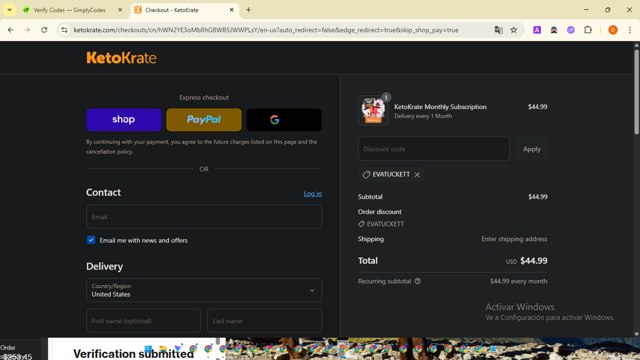Bookmark this page with the star icon
This screenshot has height=360, width=640.
[x=514, y=30]
